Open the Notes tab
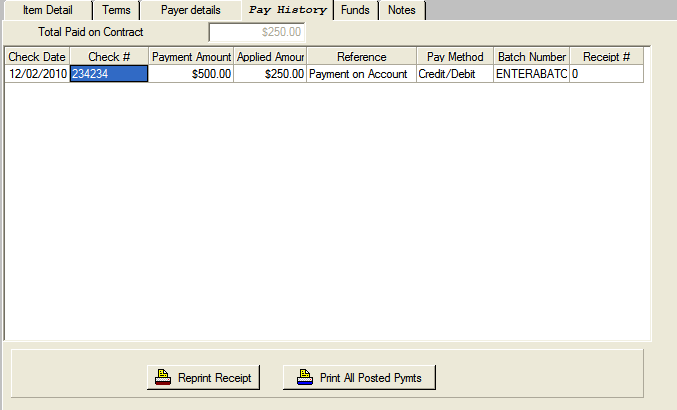 (401, 10)
